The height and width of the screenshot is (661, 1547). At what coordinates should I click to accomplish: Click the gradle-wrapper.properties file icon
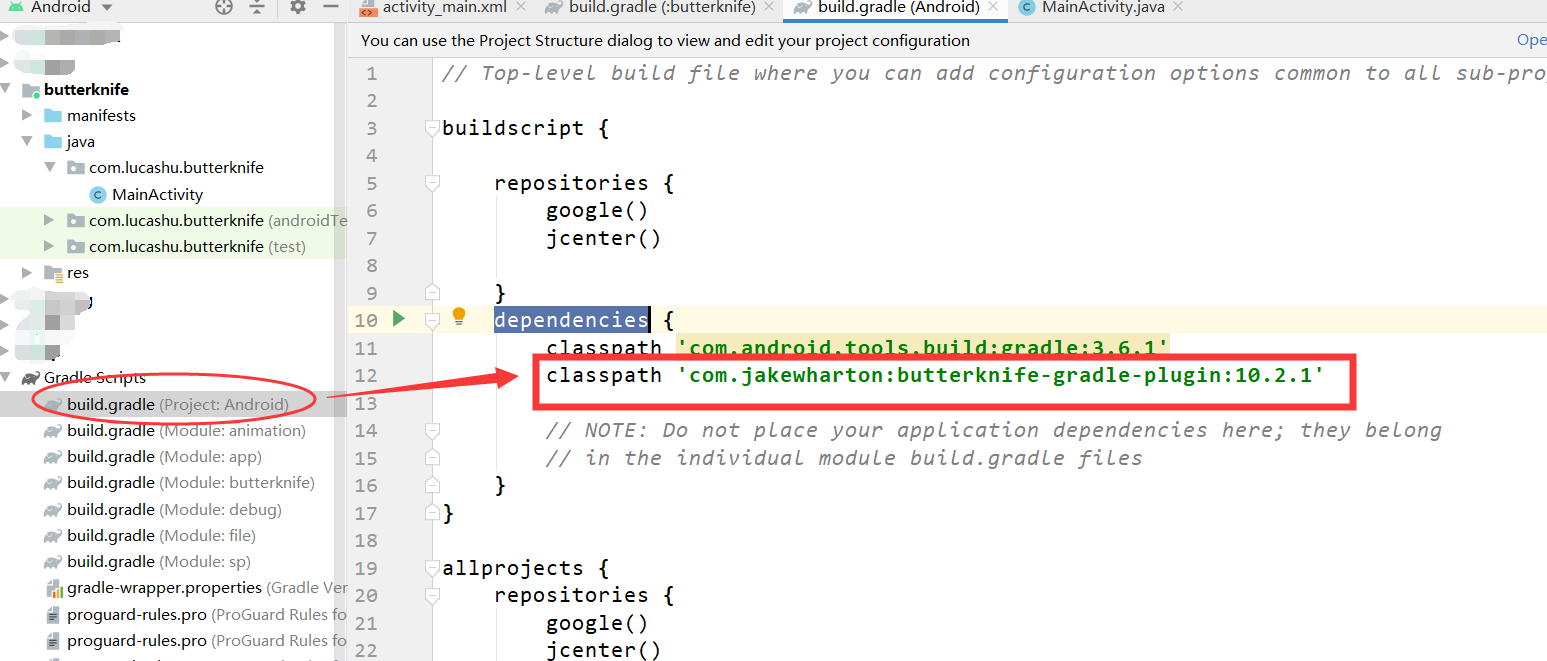coord(53,587)
